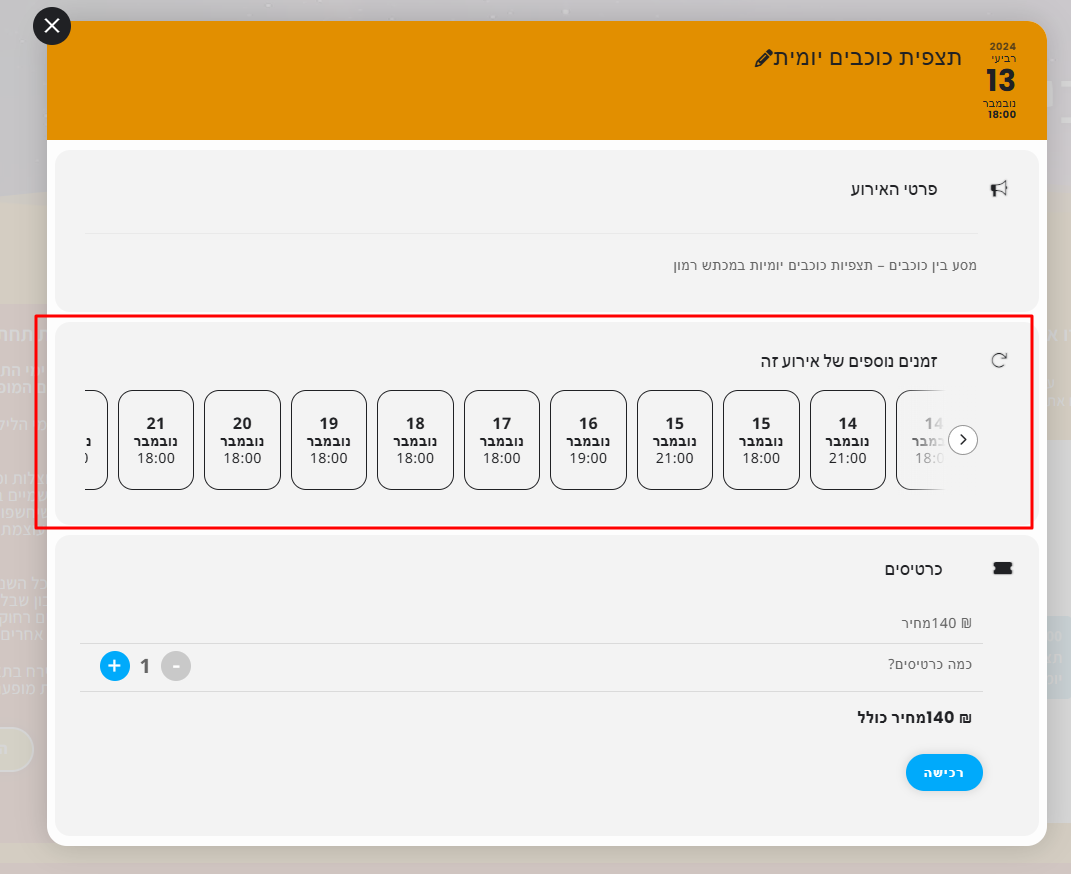The width and height of the screenshot is (1071, 874).
Task: Choose the 17 November 18:00 time slot
Action: pos(502,440)
